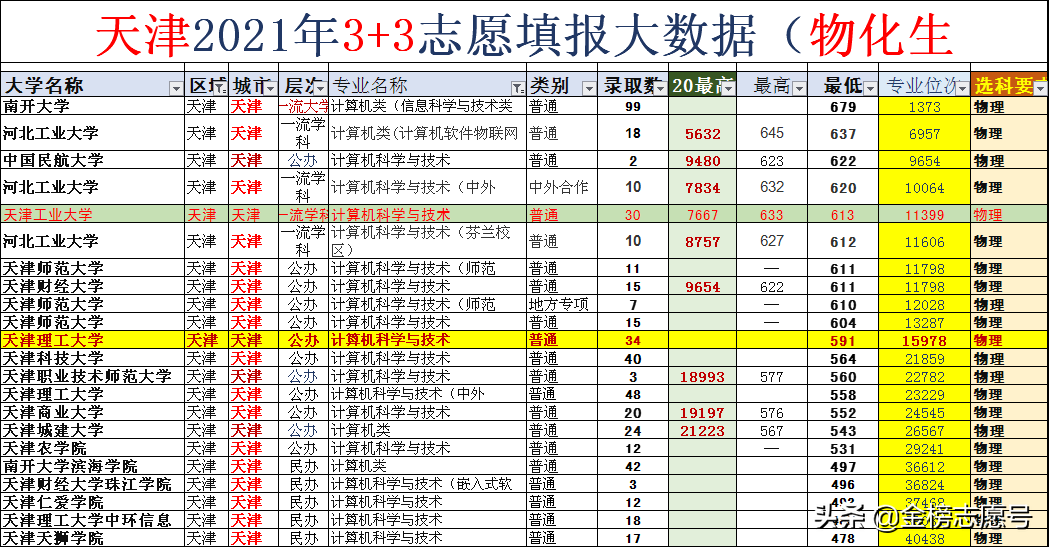Select the 天津农学院 cell

coord(92,449)
